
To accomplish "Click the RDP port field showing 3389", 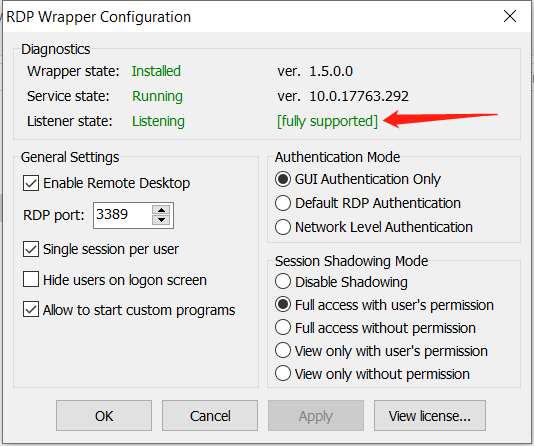I will (x=122, y=215).
